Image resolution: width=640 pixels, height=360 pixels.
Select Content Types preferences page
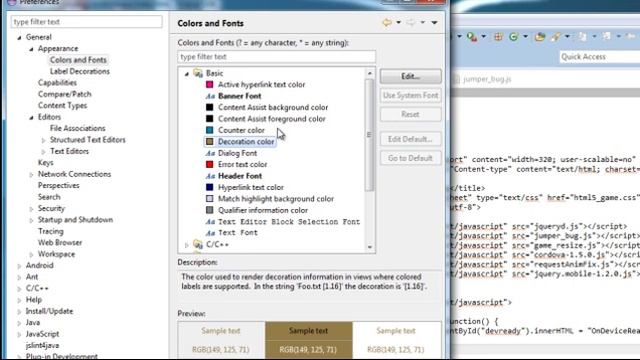62,106
